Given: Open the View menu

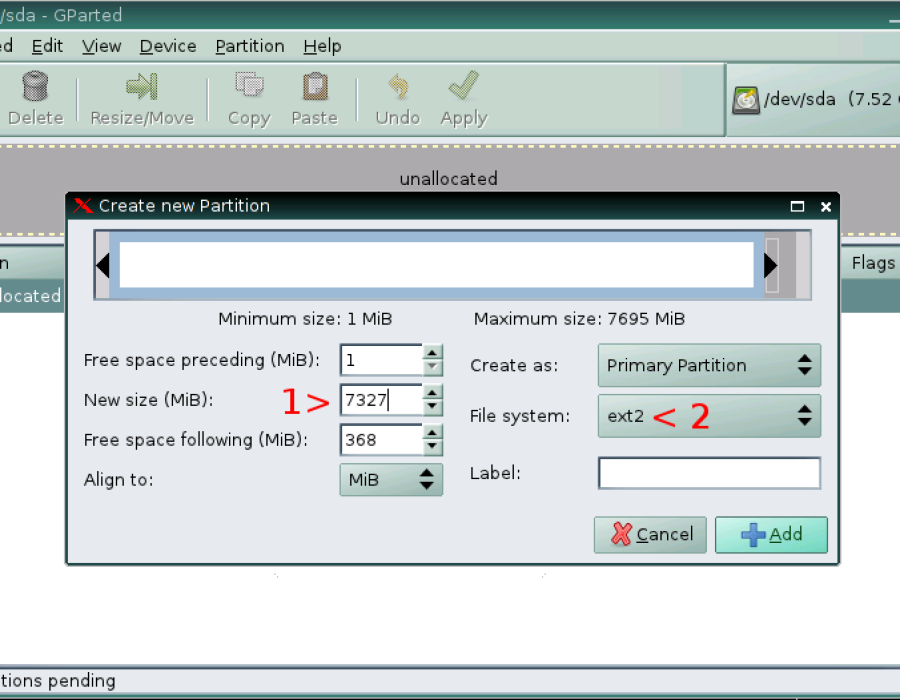Looking at the screenshot, I should coord(102,46).
